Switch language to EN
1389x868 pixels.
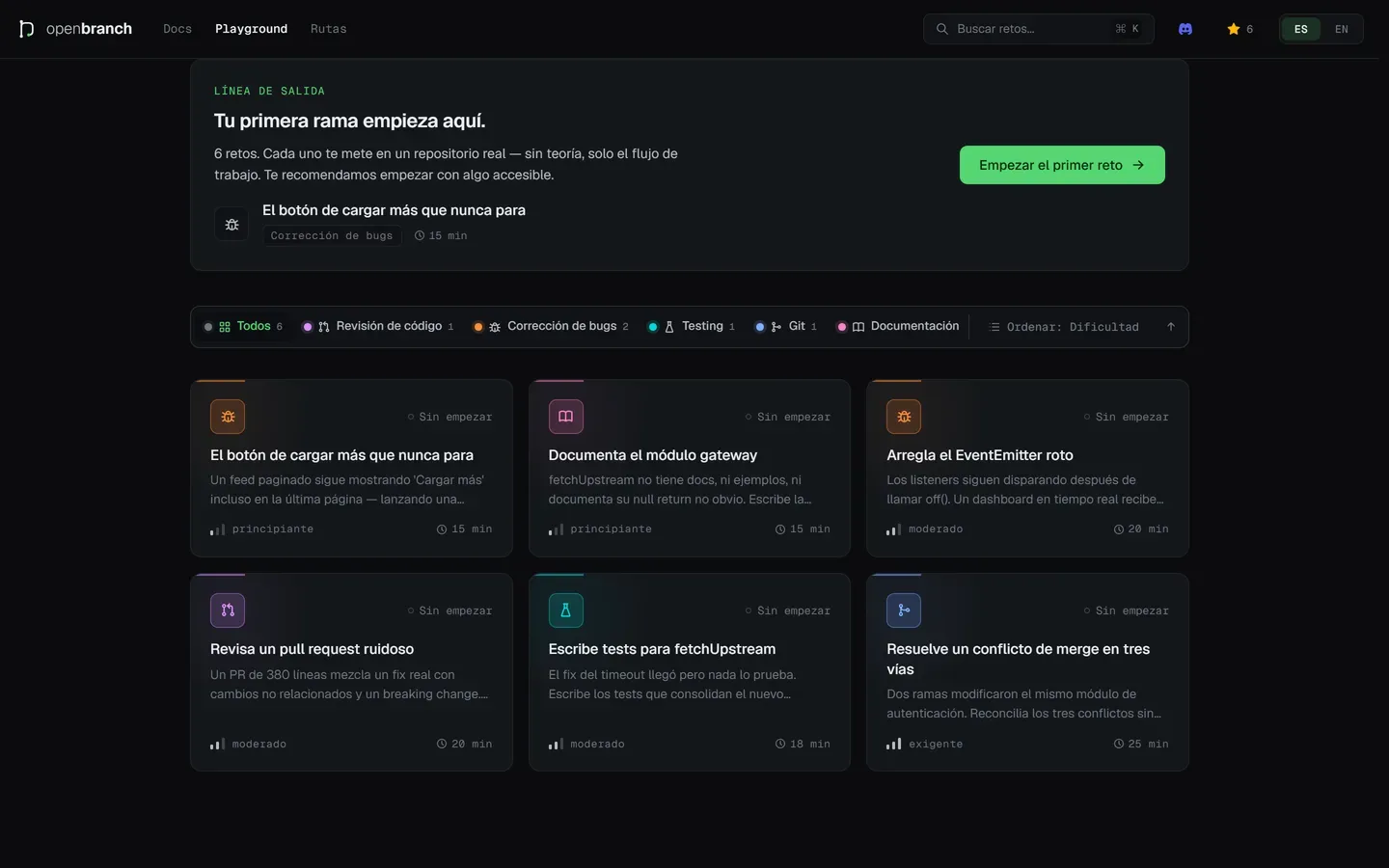click(1342, 29)
